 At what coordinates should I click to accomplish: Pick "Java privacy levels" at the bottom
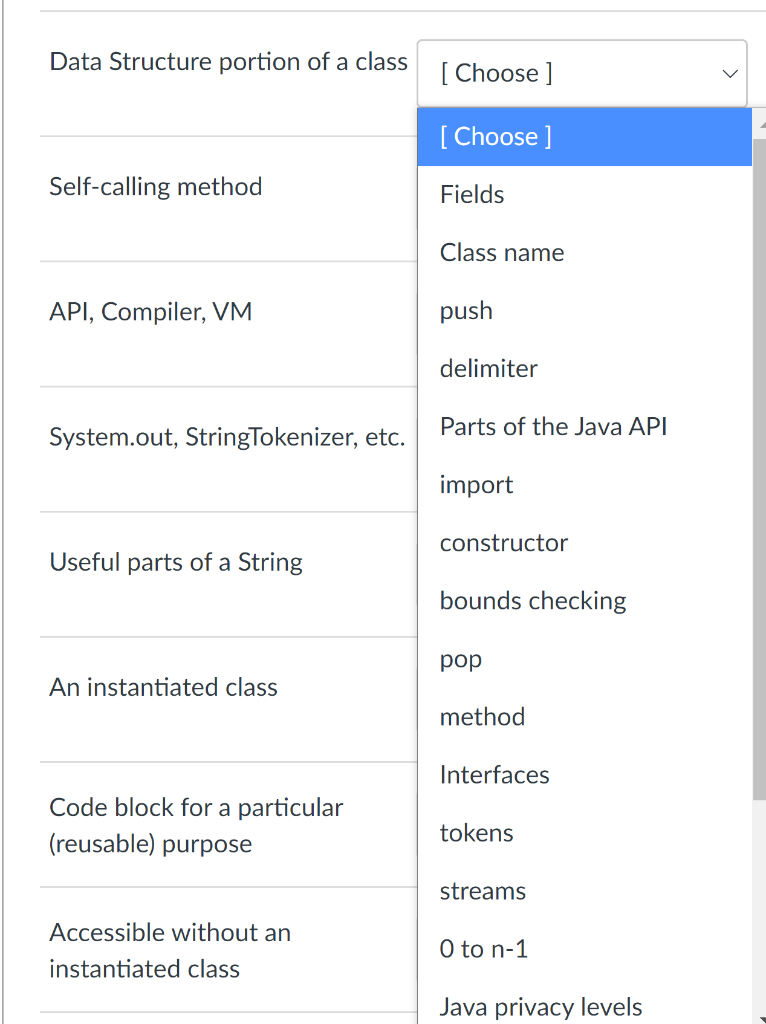click(x=540, y=1006)
